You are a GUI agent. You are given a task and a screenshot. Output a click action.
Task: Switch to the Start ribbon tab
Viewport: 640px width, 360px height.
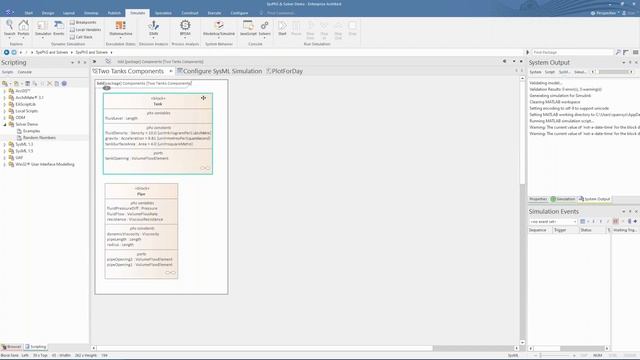coord(29,13)
